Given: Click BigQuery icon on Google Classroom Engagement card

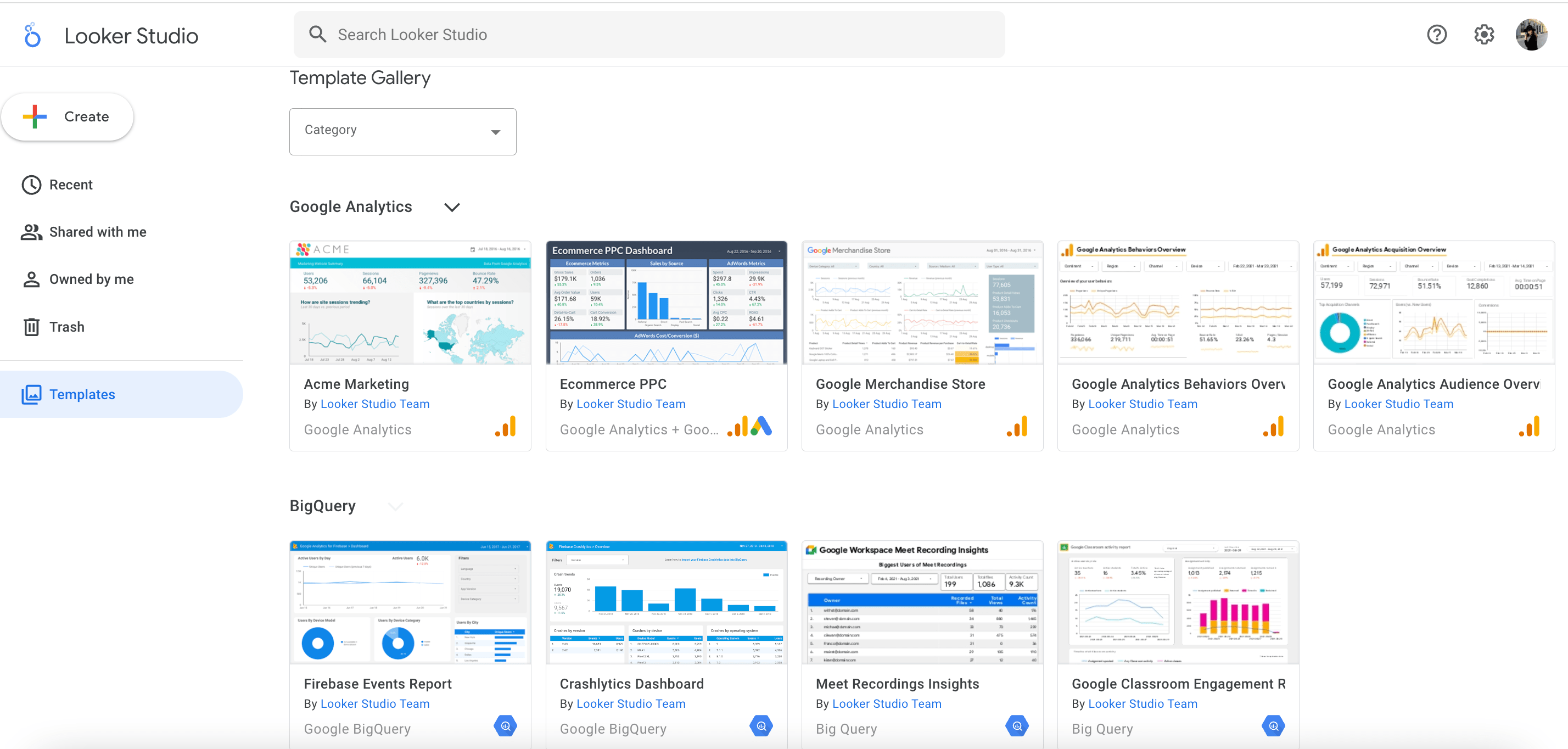Looking at the screenshot, I should pyautogui.click(x=1273, y=726).
